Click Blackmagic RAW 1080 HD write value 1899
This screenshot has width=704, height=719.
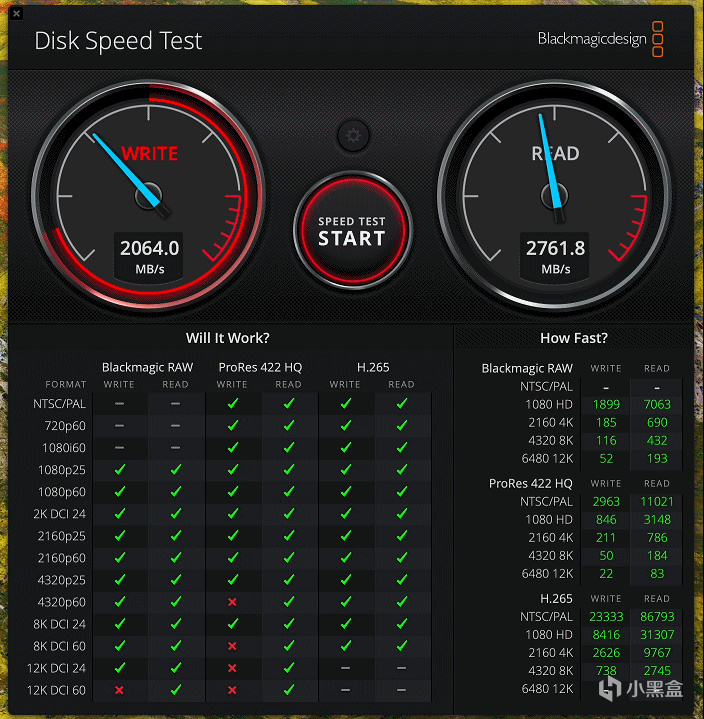click(x=606, y=404)
